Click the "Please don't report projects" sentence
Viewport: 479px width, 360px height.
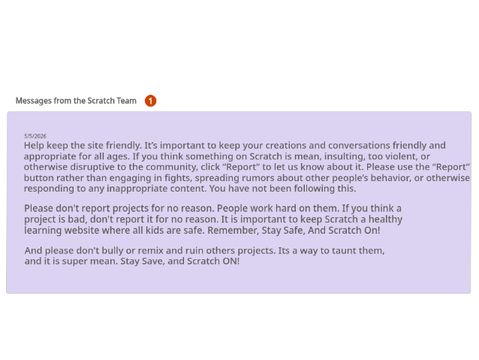click(119, 209)
